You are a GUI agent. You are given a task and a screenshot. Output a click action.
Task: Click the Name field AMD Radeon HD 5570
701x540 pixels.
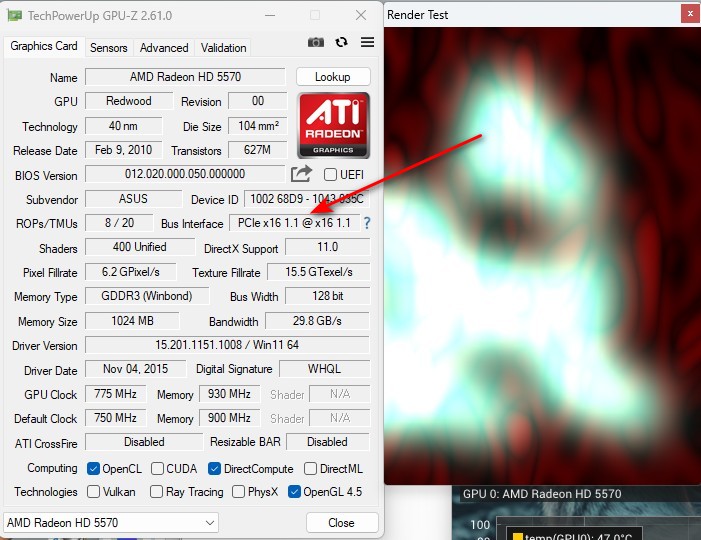pyautogui.click(x=185, y=77)
